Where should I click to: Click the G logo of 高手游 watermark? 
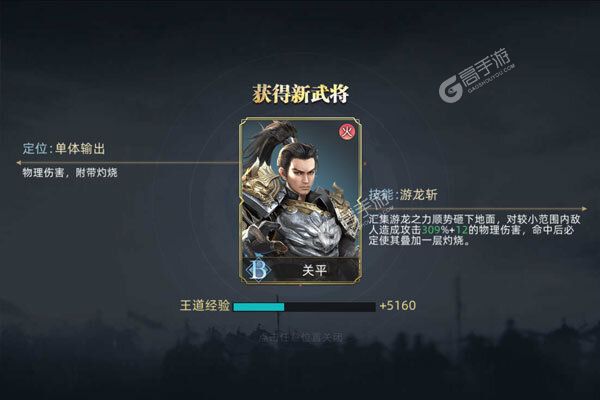[x=451, y=89]
